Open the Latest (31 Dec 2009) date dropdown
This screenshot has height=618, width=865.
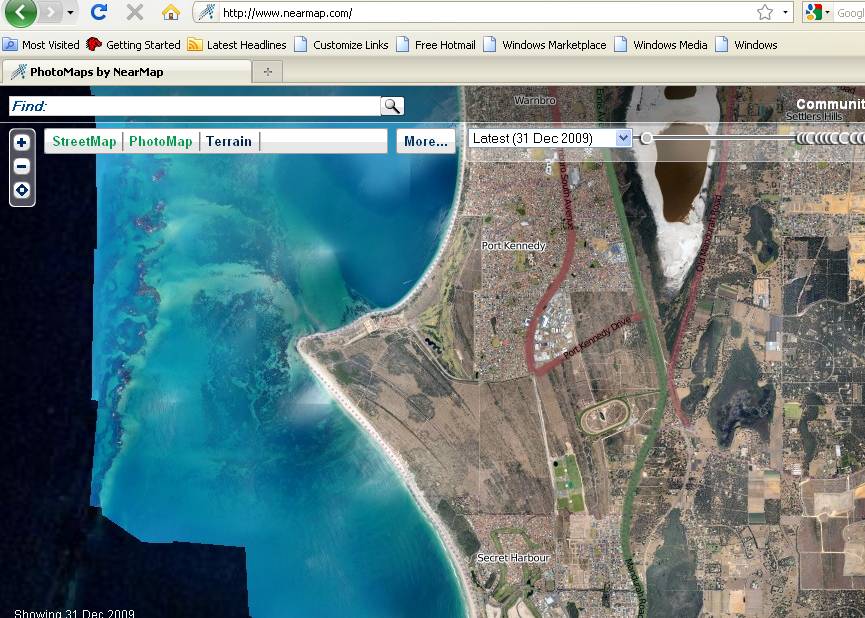623,138
